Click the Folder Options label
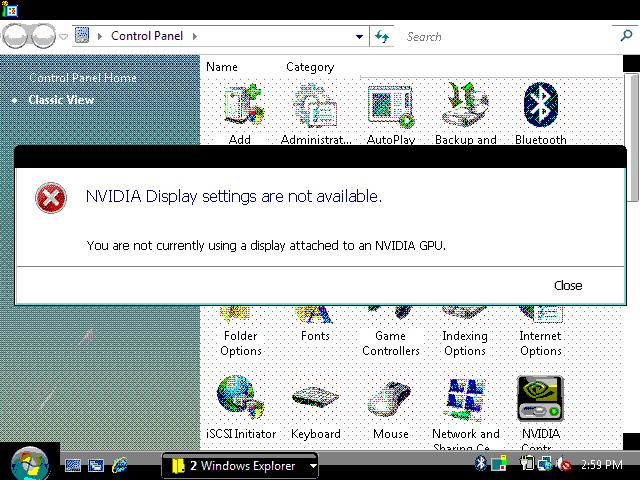Screen dimensions: 640x480 click(x=241, y=343)
